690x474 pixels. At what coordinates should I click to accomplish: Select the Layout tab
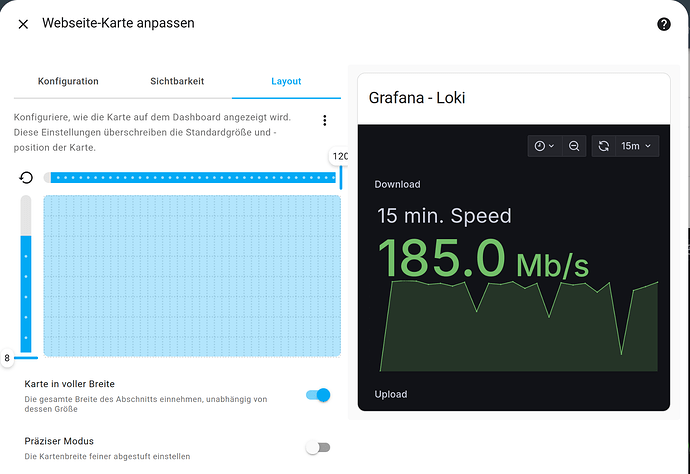click(286, 81)
